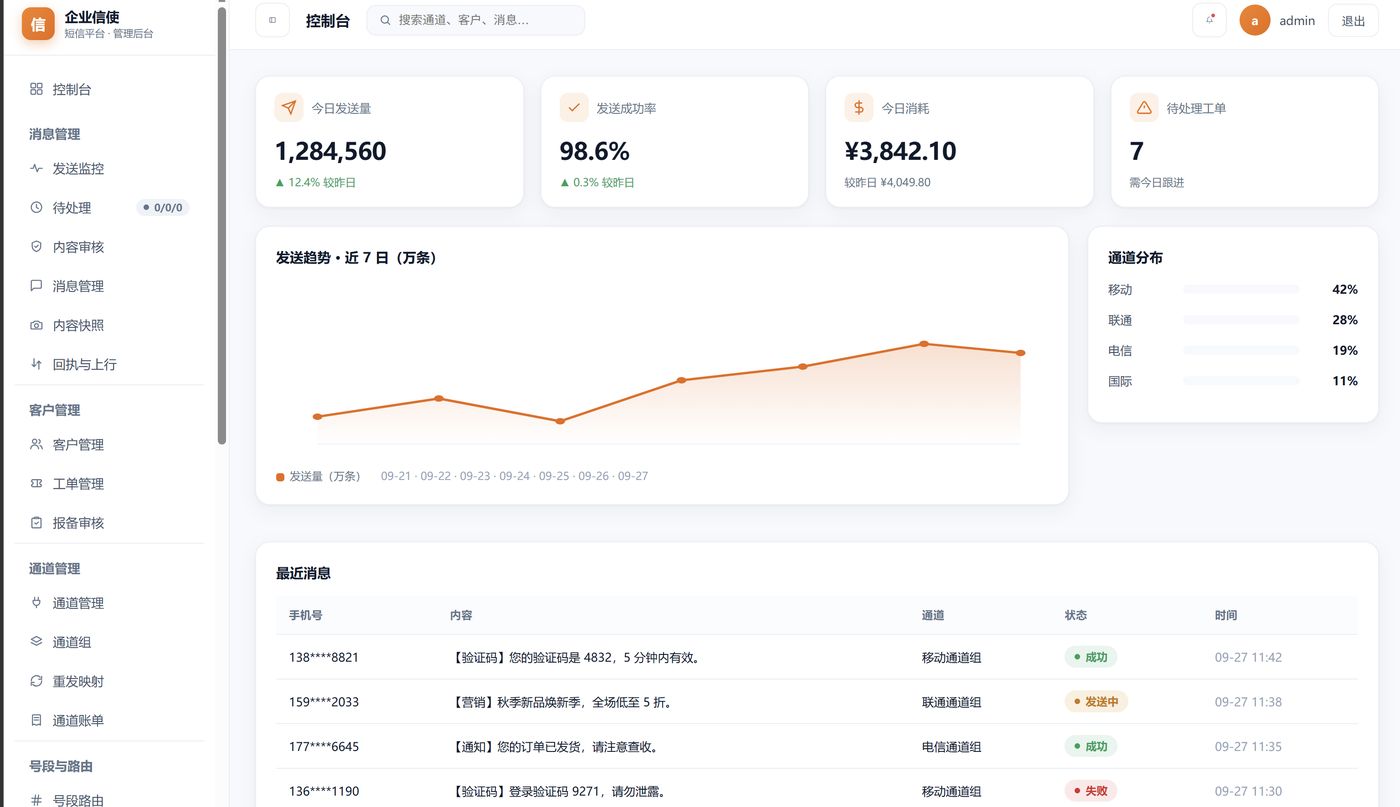This screenshot has height=807, width=1400.
Task: Open 通道组 in the sidebar
Action: coord(108,642)
